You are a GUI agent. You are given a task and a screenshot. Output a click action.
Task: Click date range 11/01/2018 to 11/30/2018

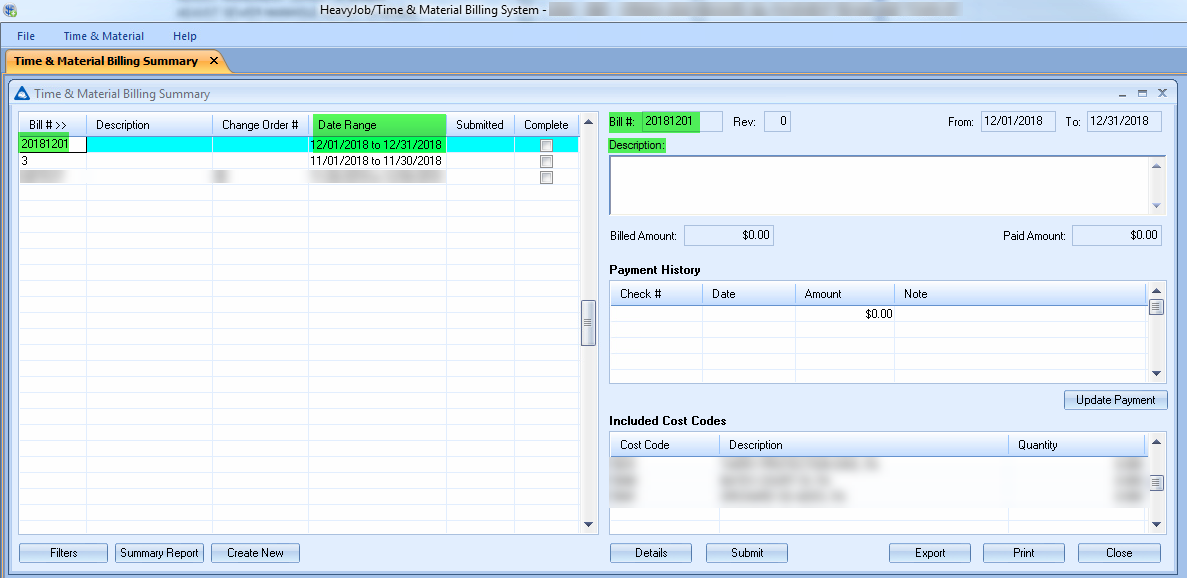pyautogui.click(x=376, y=160)
